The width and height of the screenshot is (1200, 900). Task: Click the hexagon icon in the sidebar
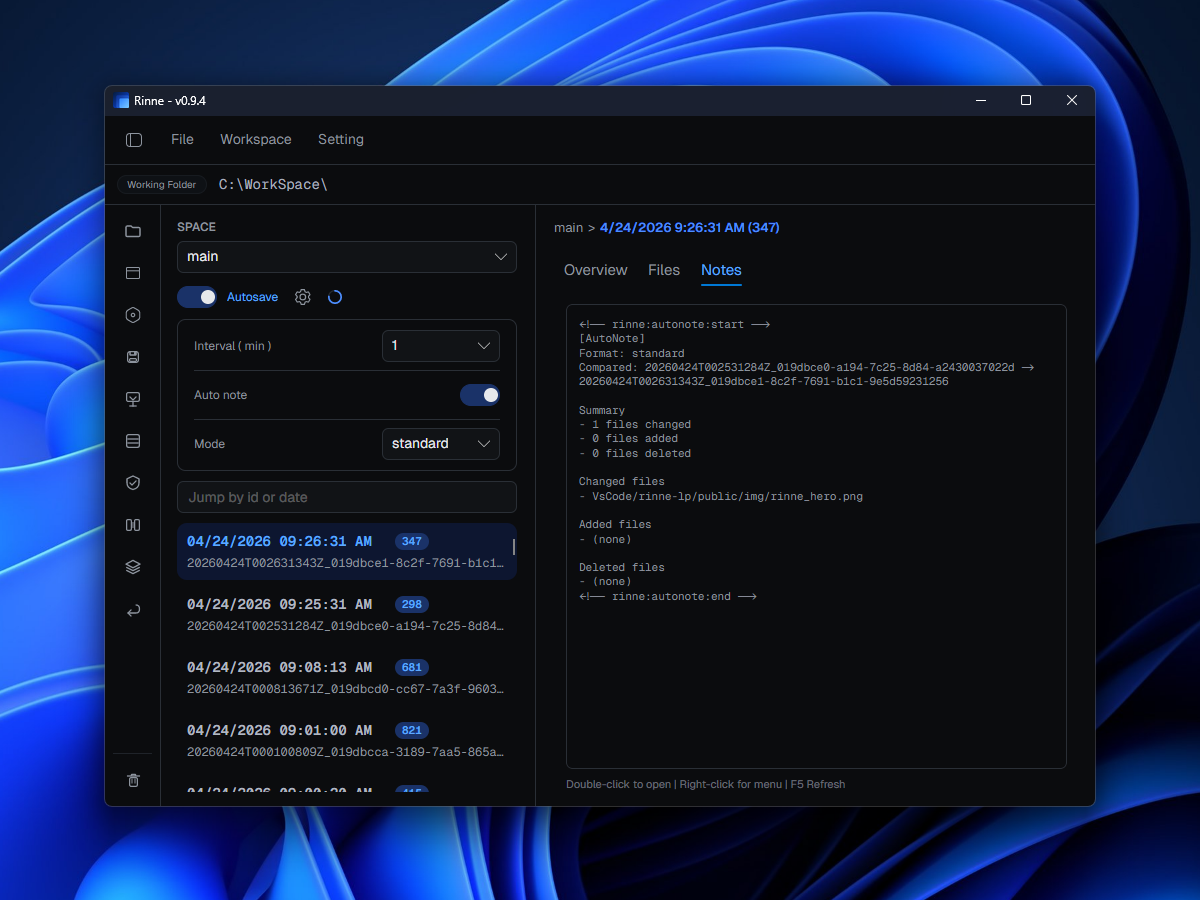click(133, 315)
